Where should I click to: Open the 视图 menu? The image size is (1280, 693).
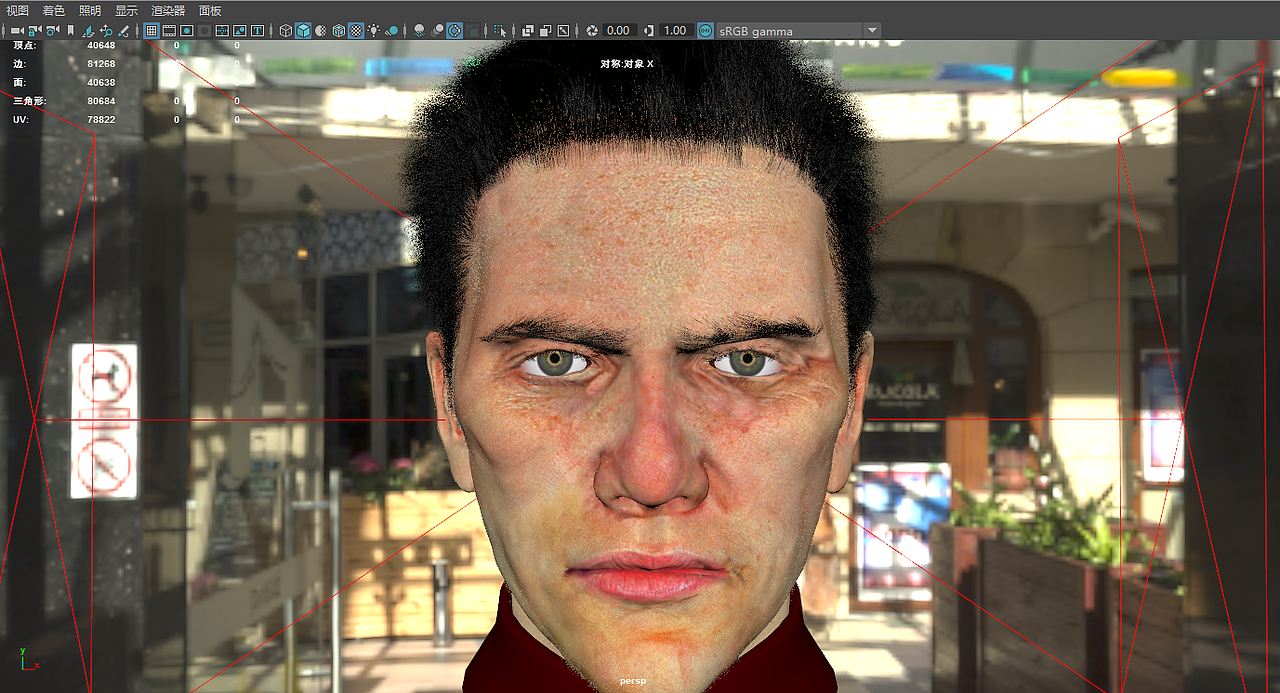[17, 10]
